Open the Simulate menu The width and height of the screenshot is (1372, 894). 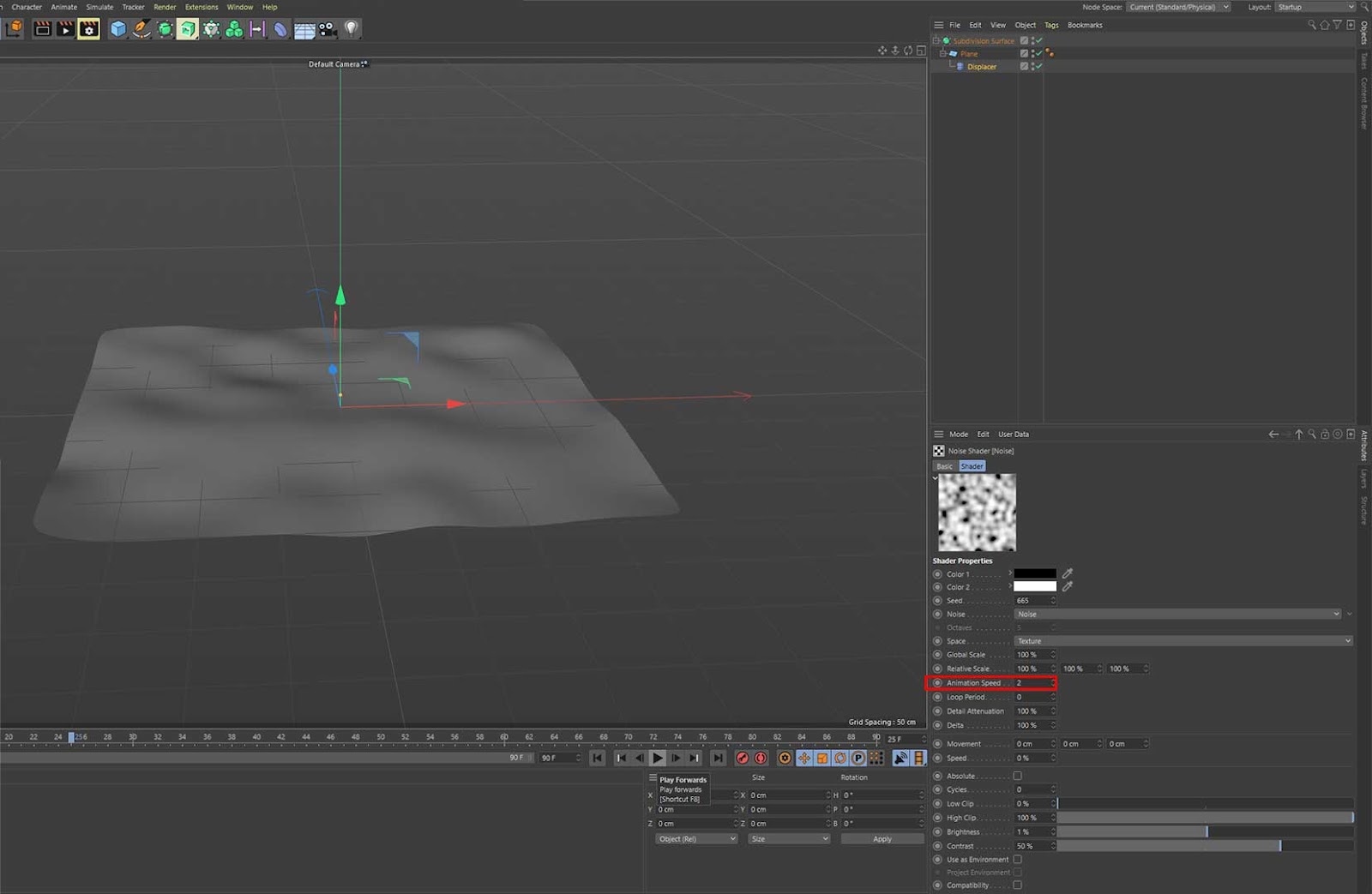point(99,7)
